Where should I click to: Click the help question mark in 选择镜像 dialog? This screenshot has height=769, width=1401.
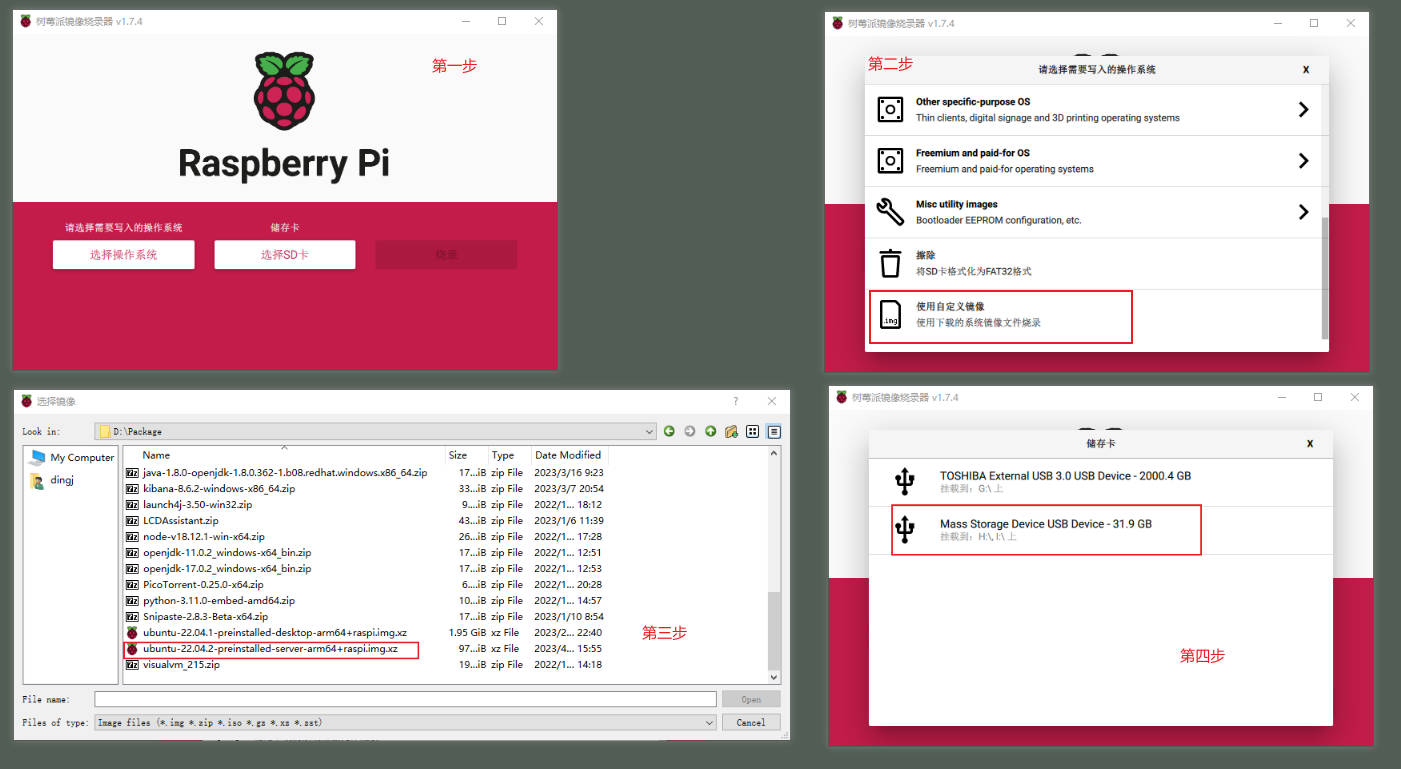click(736, 401)
